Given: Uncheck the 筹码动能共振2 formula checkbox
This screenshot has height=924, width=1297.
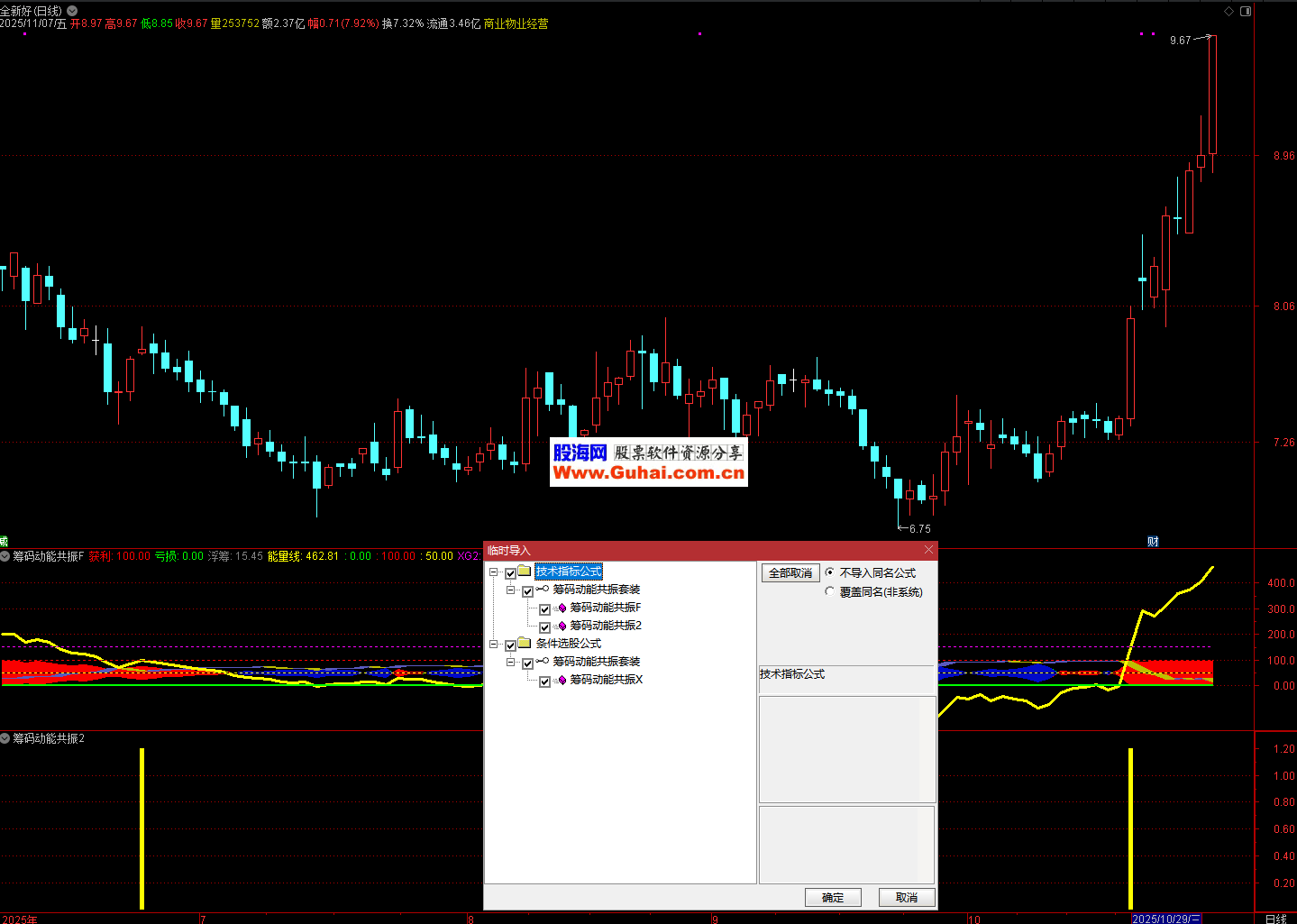Looking at the screenshot, I should [544, 627].
